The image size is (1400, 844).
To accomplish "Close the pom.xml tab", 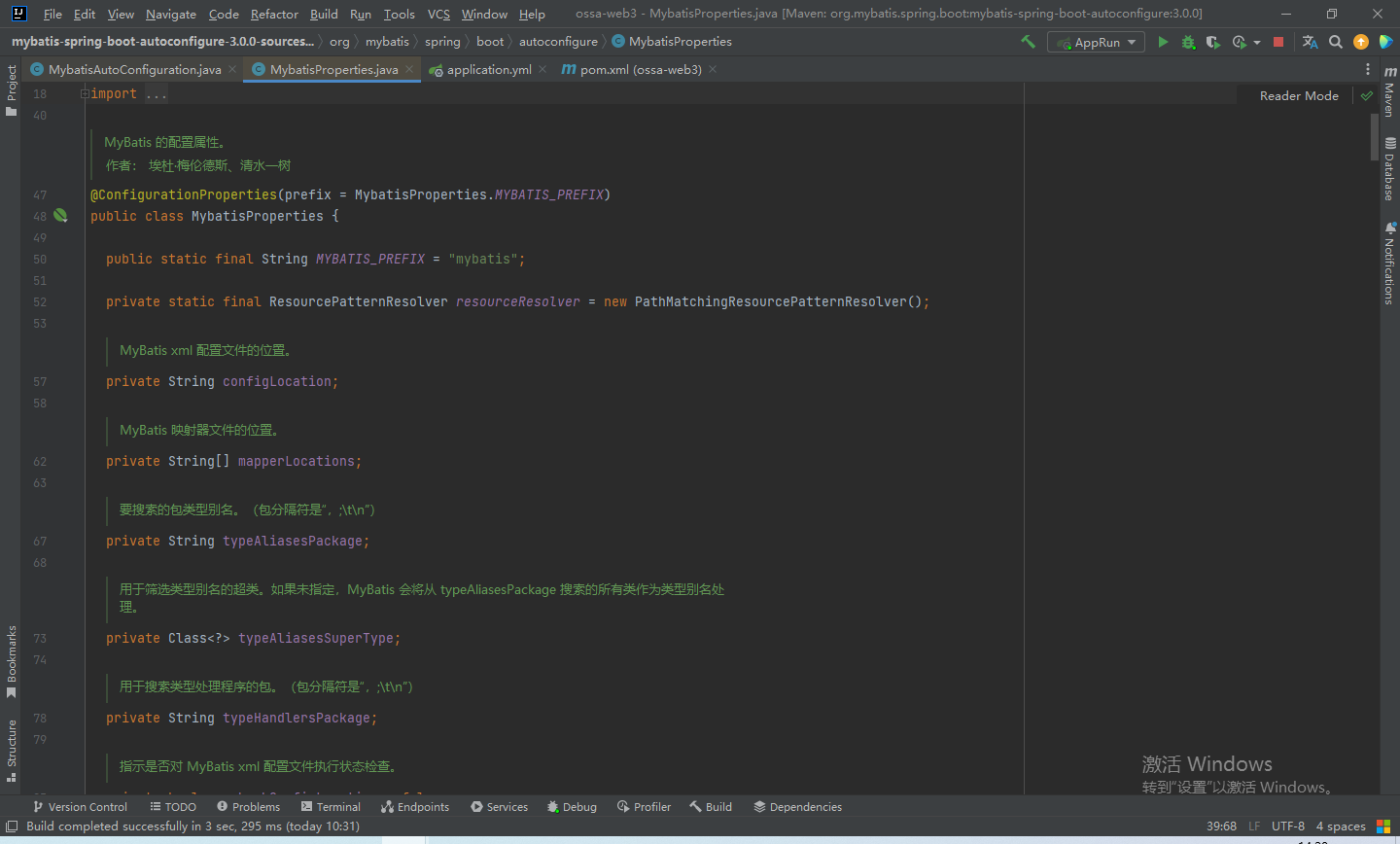I will (713, 69).
